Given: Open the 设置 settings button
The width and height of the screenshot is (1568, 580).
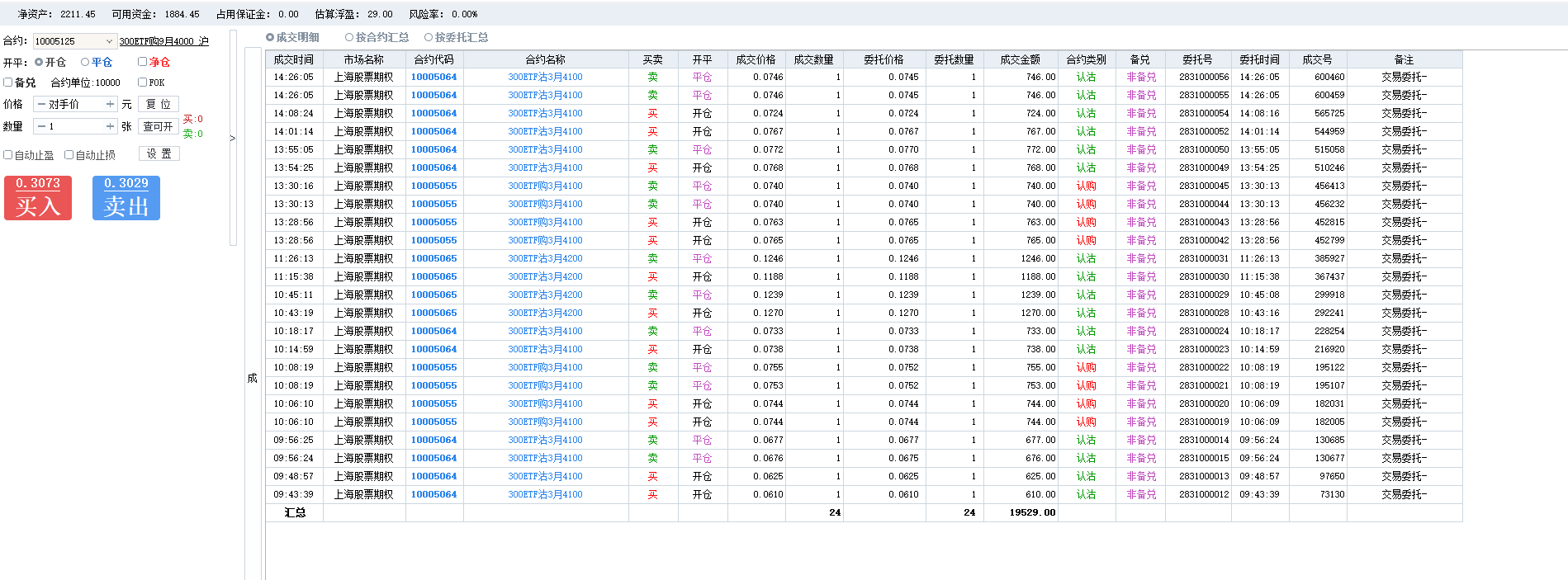Looking at the screenshot, I should point(159,154).
